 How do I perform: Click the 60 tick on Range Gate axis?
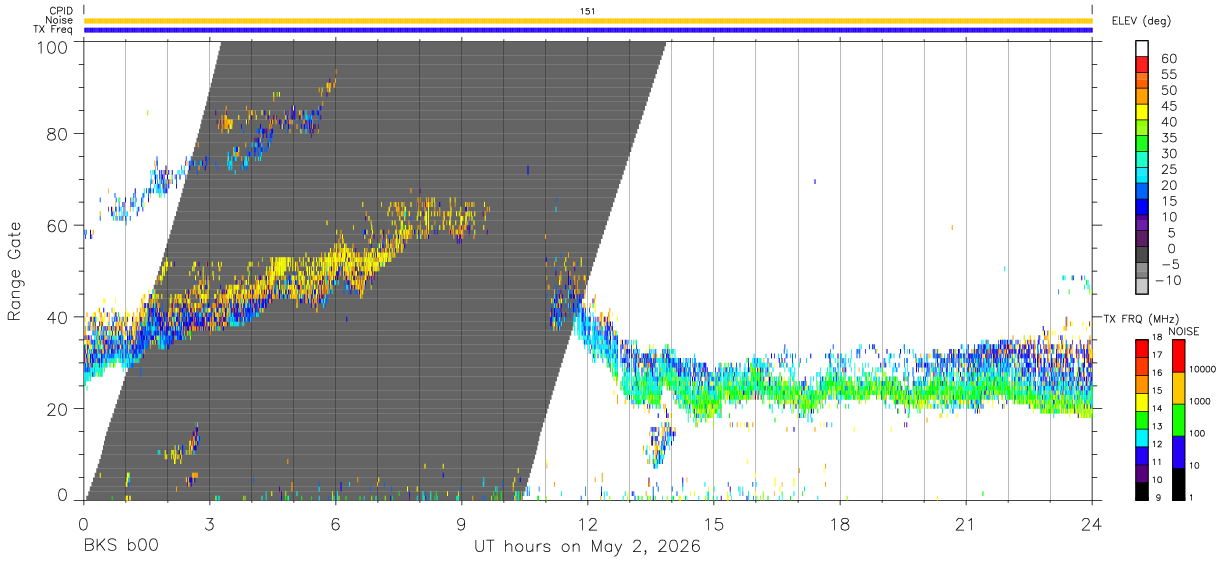point(59,225)
